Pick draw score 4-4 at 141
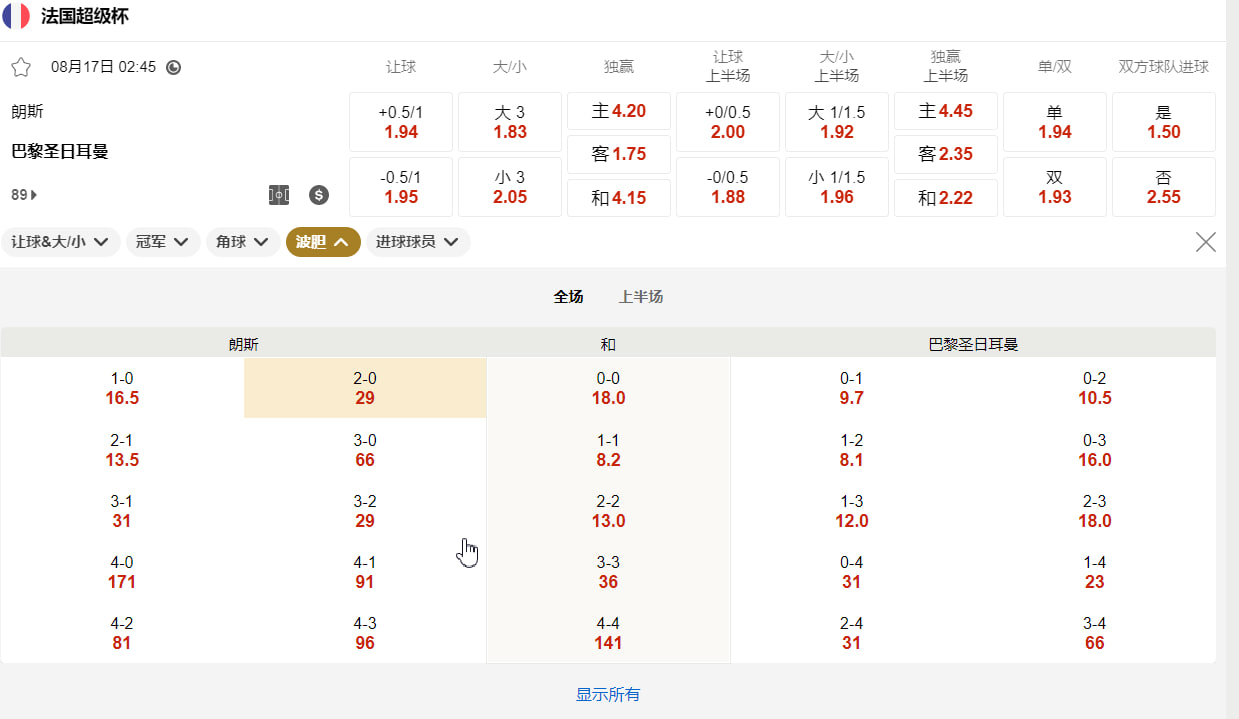 [608, 633]
